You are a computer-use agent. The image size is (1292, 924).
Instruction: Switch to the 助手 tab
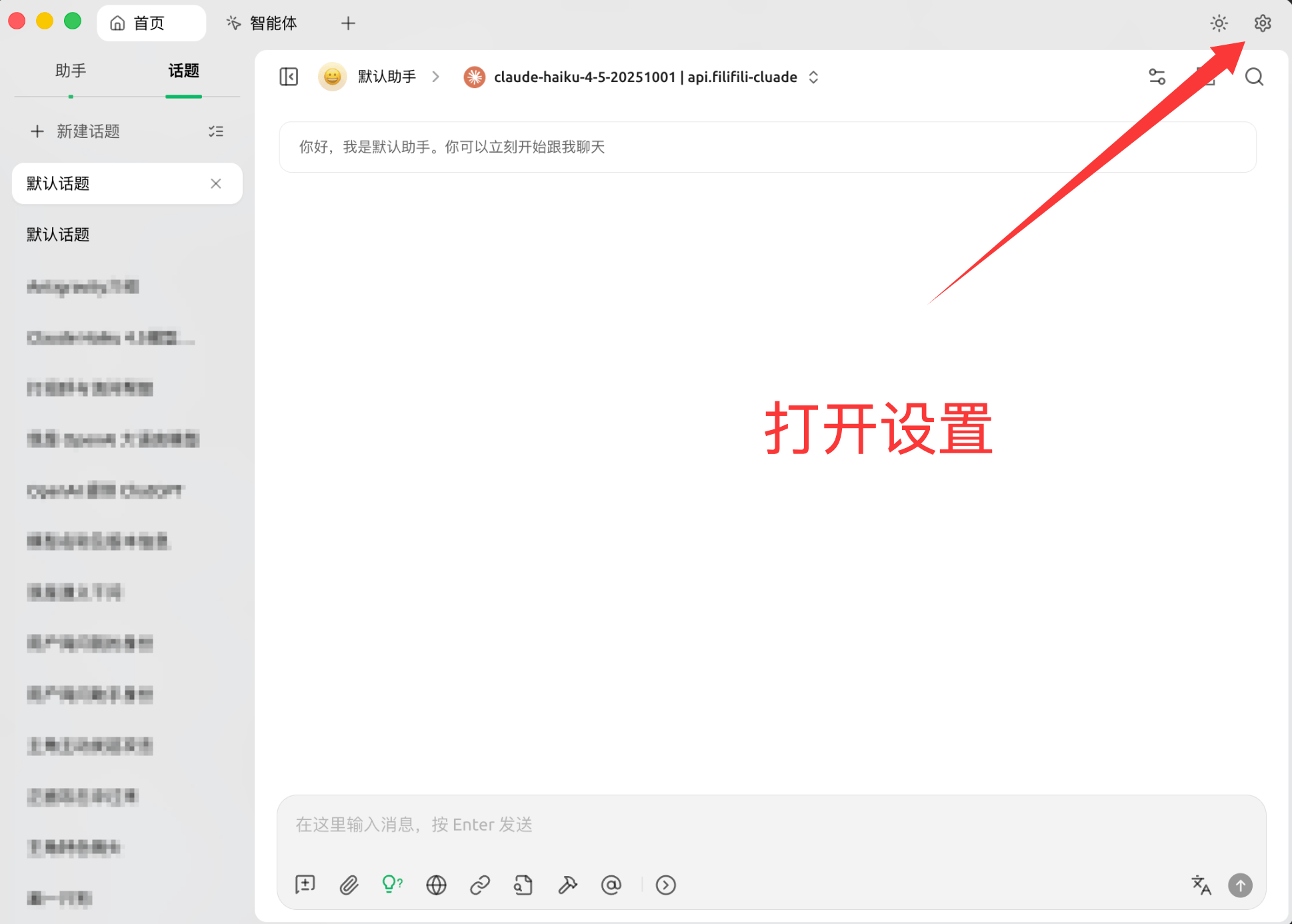[x=71, y=71]
